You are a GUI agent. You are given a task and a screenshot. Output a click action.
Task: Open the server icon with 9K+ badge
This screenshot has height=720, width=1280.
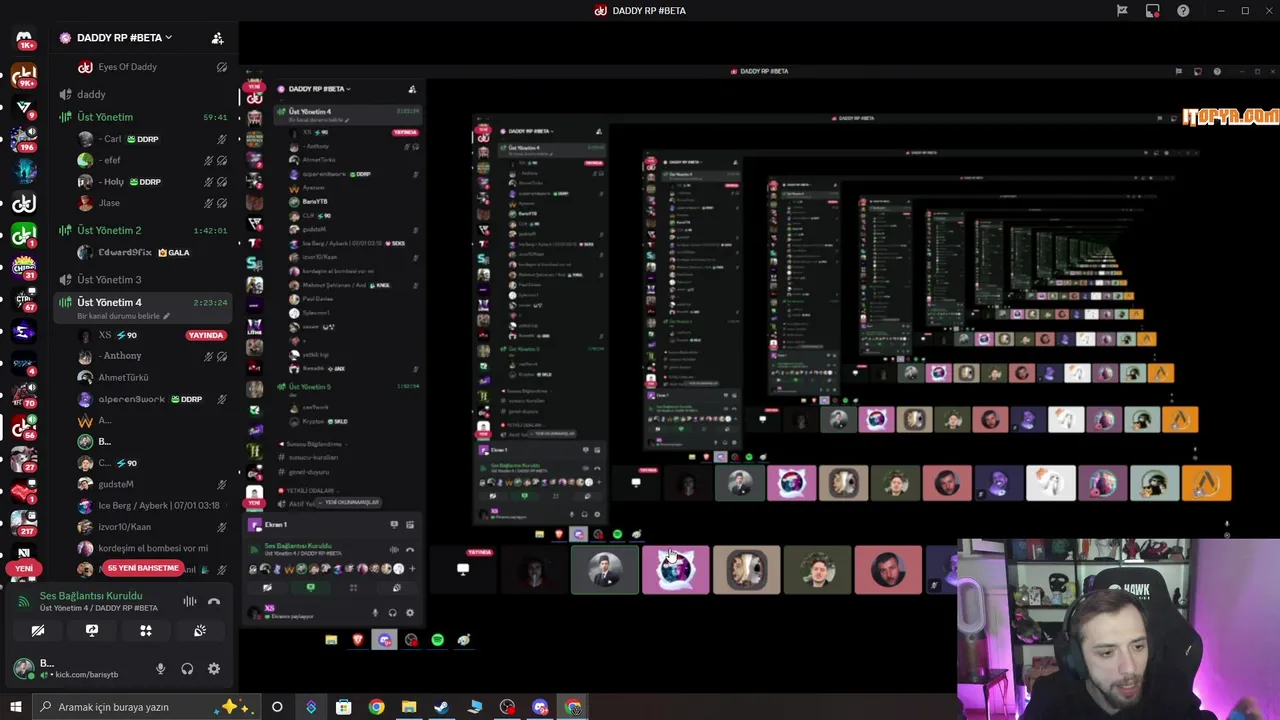click(24, 76)
